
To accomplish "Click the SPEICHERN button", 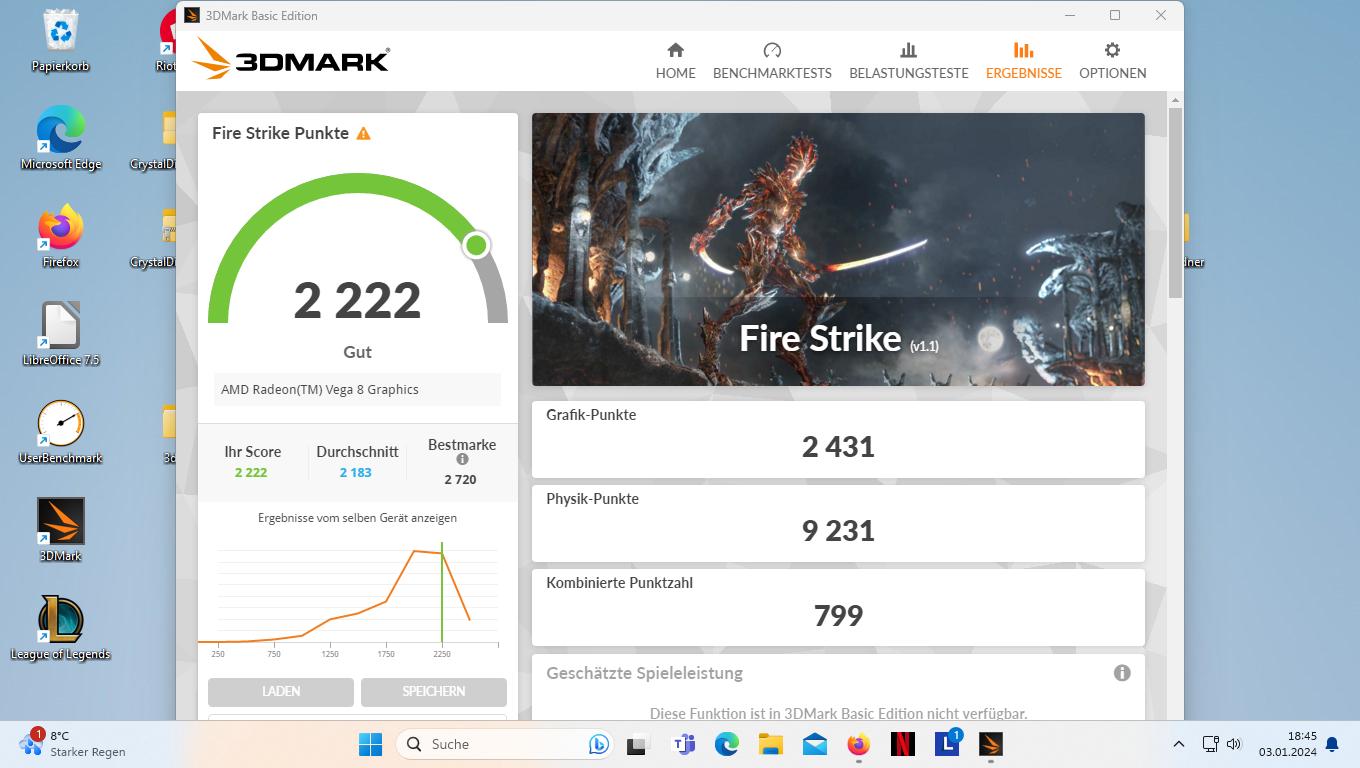I will (434, 692).
